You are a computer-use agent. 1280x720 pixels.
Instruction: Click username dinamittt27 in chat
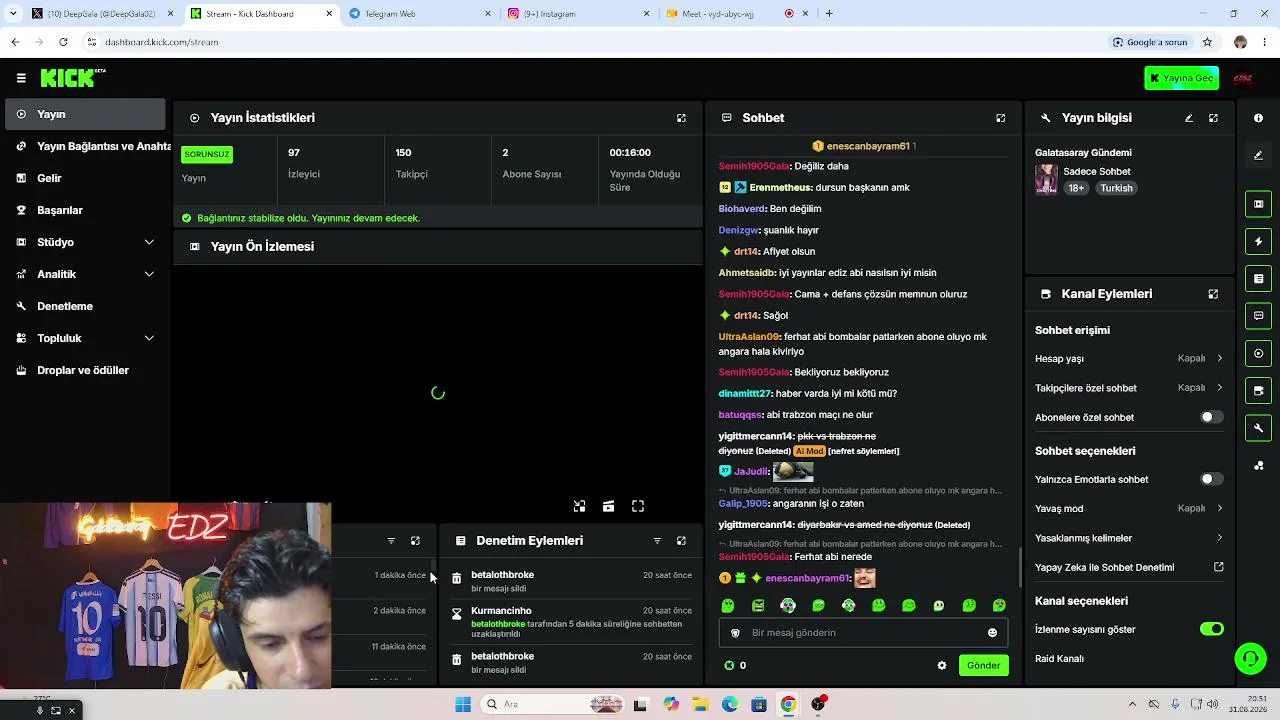(x=744, y=394)
